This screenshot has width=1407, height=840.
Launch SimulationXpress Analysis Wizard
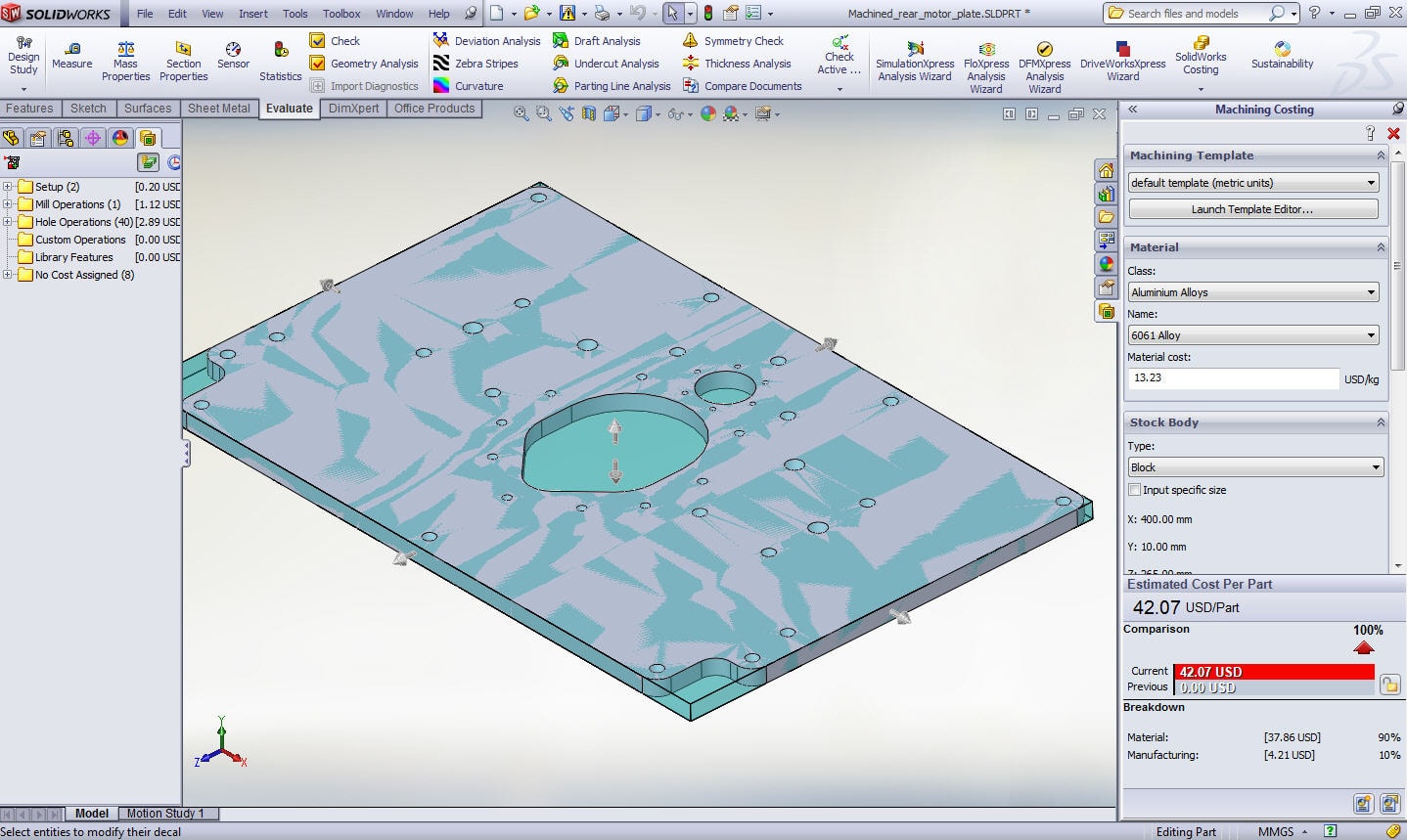tap(915, 49)
